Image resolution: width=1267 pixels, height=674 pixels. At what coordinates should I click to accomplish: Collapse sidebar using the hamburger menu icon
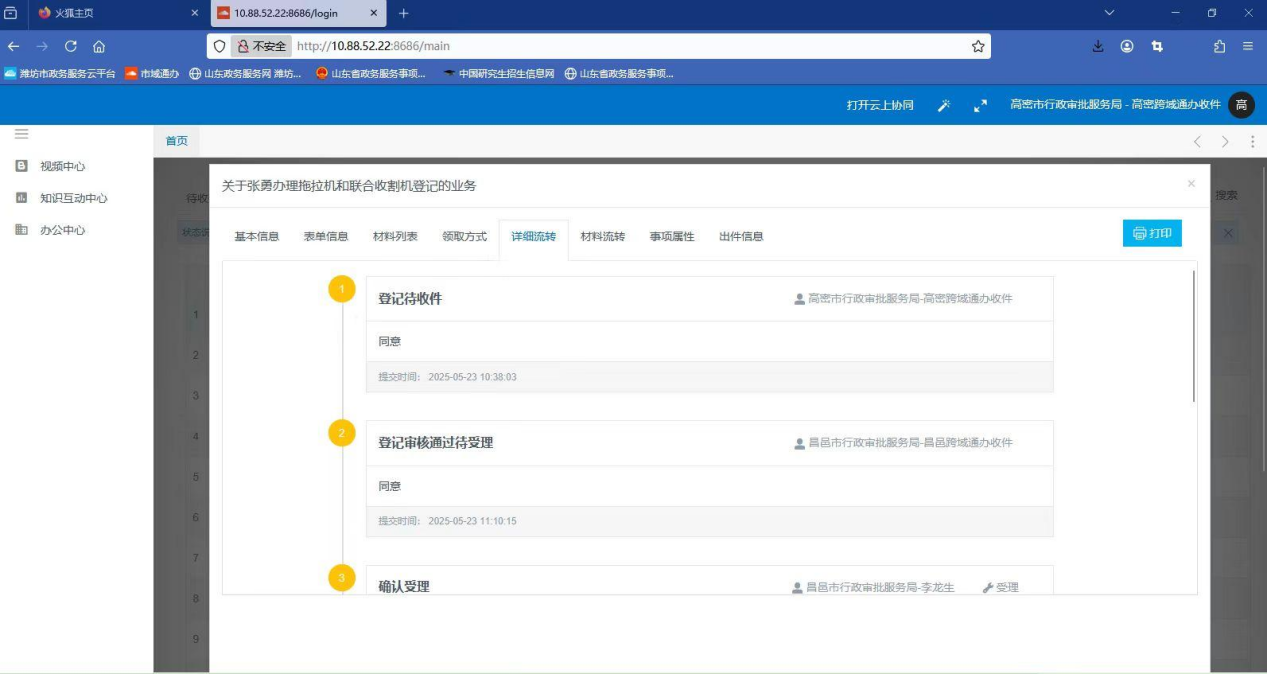click(x=21, y=134)
